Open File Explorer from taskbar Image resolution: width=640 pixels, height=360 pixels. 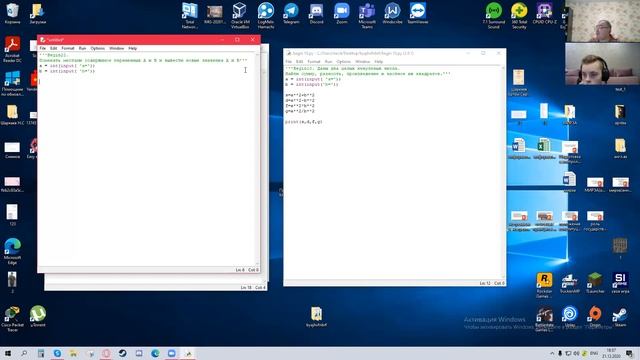click(x=73, y=353)
